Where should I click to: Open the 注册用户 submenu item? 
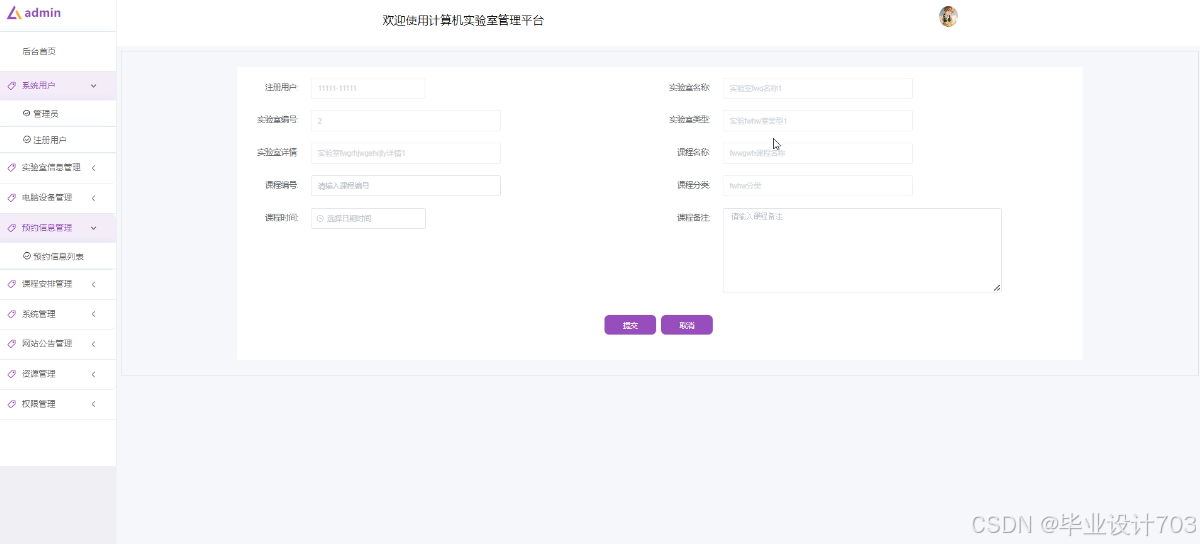tap(58, 140)
